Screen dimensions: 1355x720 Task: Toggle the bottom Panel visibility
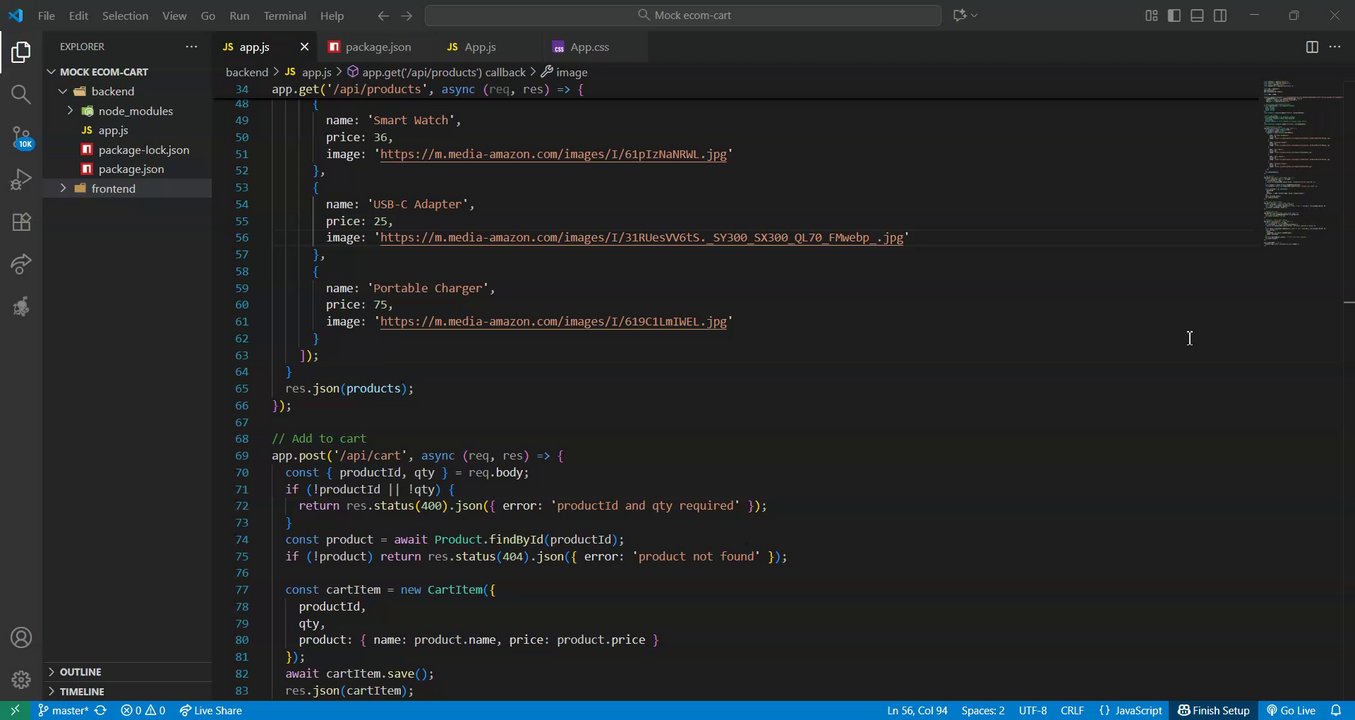(1197, 16)
